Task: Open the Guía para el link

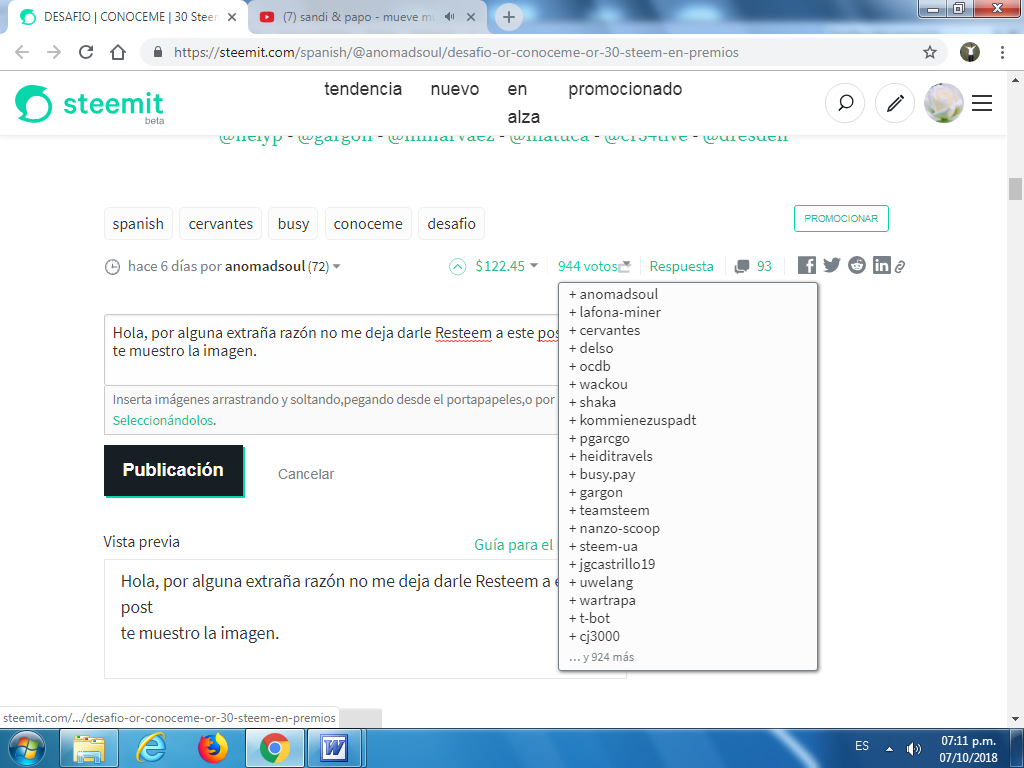Action: (513, 545)
